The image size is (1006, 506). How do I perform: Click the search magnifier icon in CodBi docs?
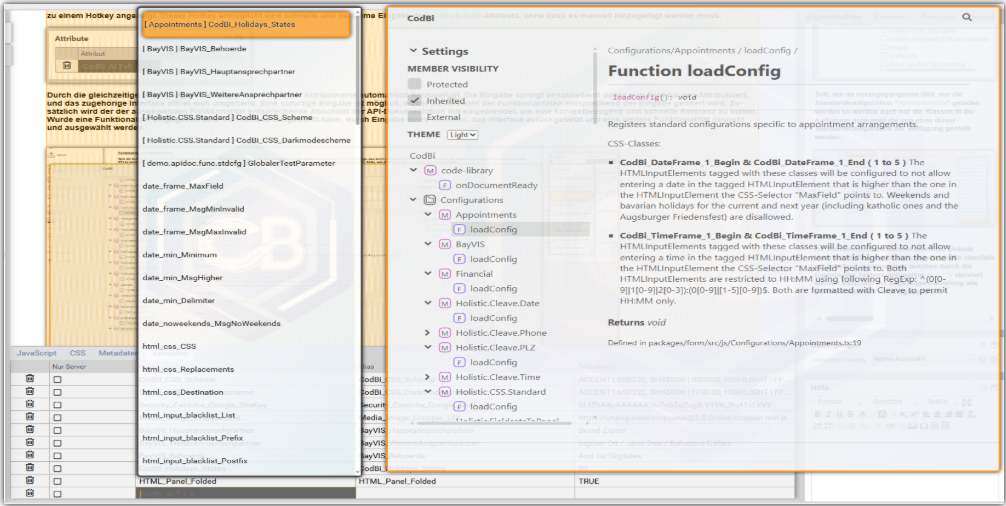point(966,18)
